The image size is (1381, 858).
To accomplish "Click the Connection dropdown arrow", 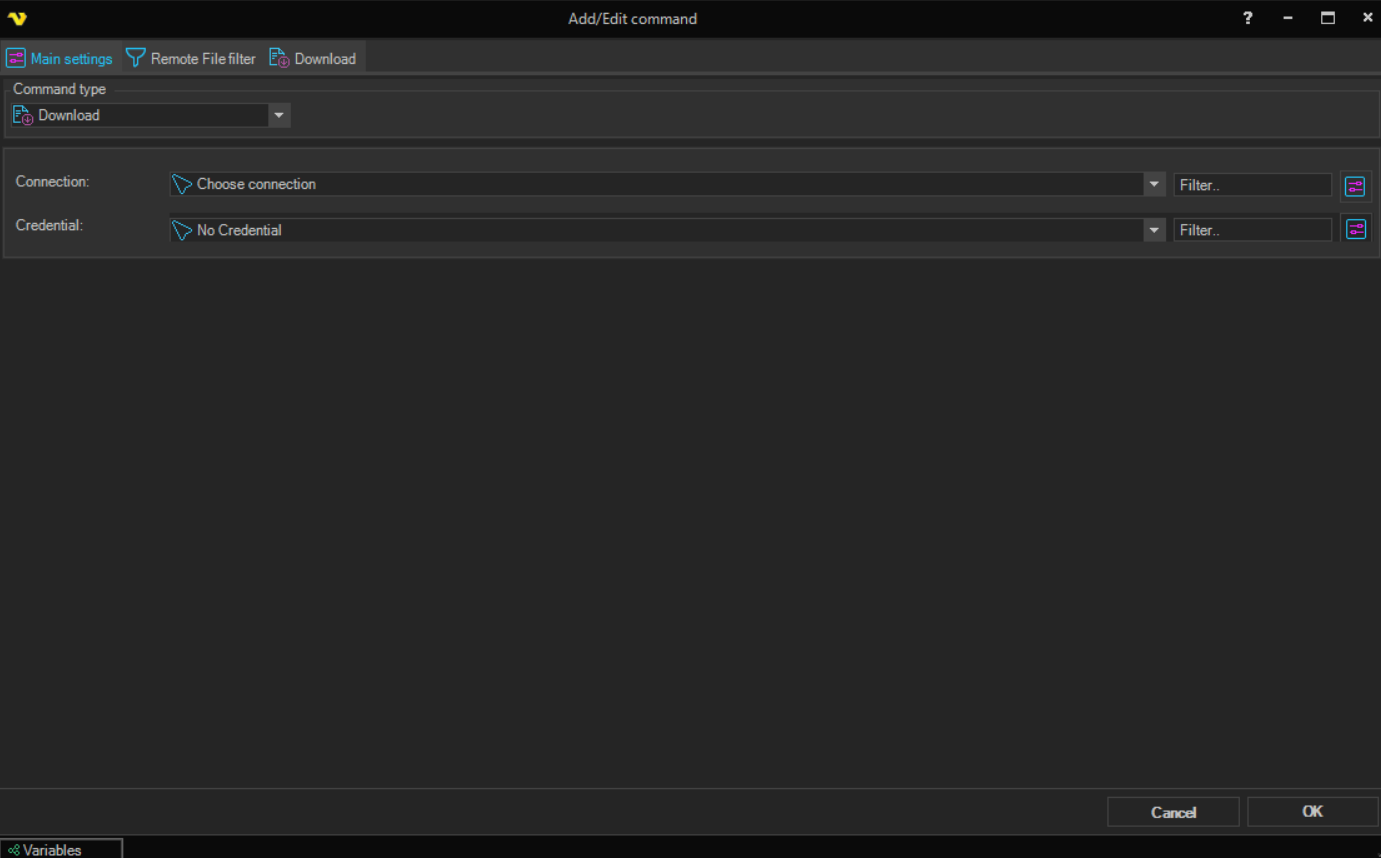I will point(1155,184).
